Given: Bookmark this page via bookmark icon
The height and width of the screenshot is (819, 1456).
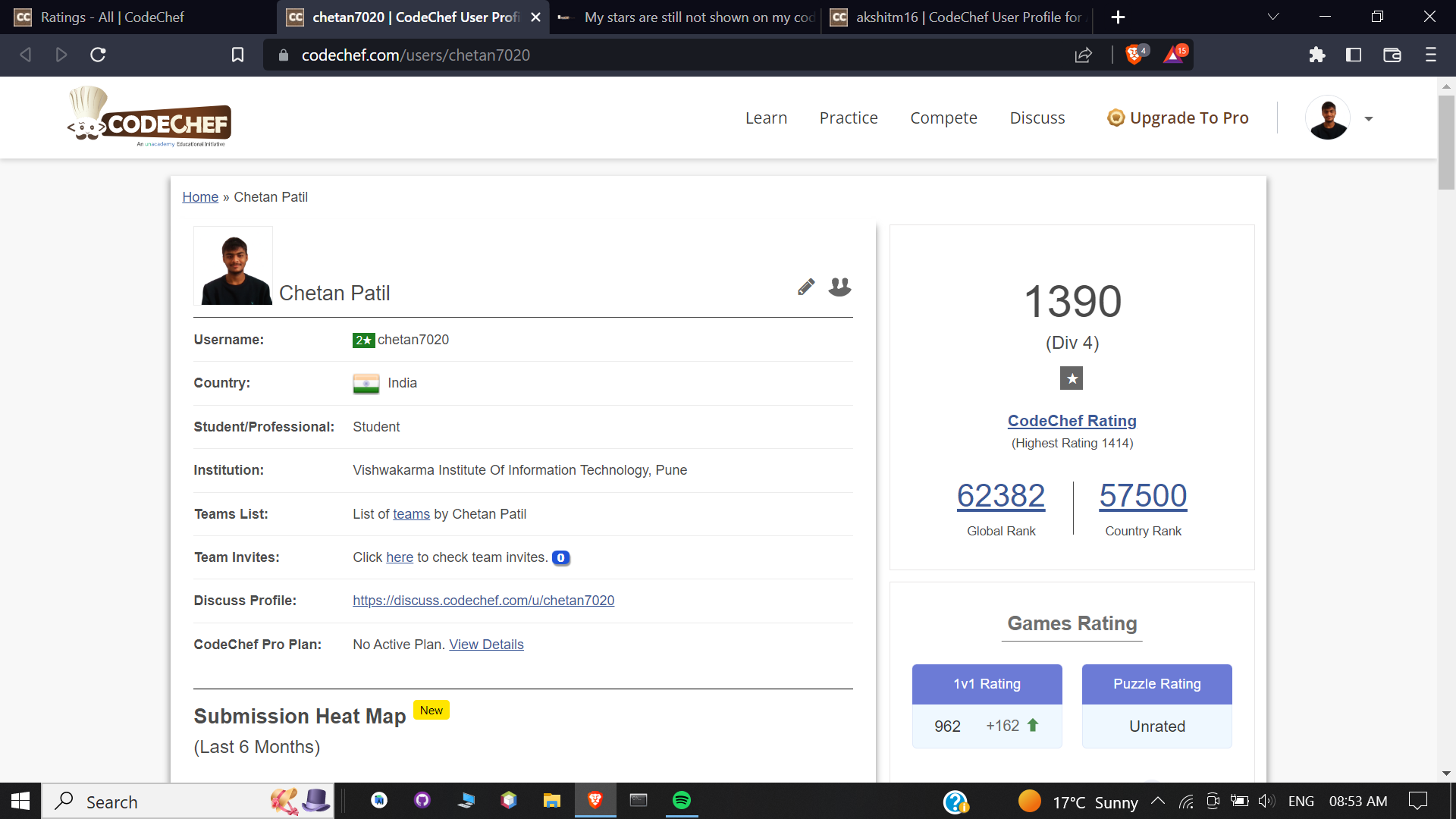Looking at the screenshot, I should coord(237,55).
